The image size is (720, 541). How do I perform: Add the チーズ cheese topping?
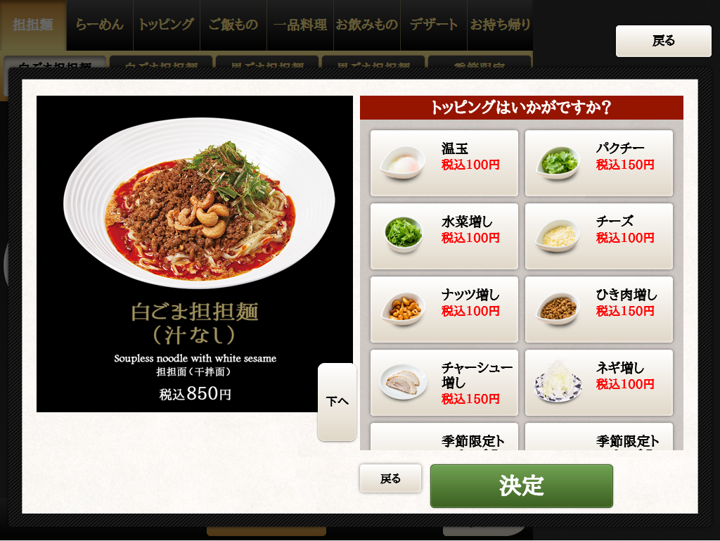coord(599,236)
